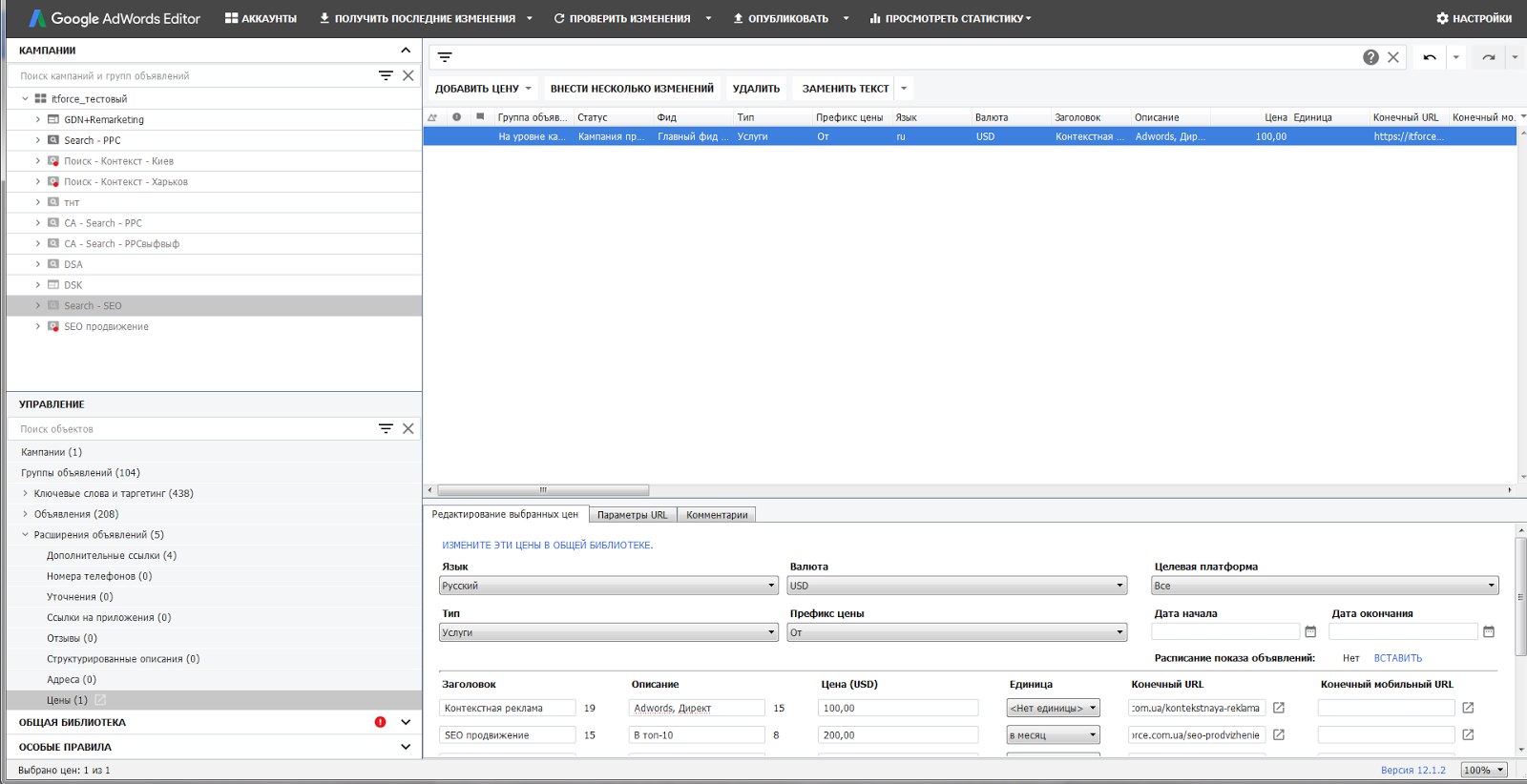Click the red error icon in Общая библиотека

(x=380, y=722)
